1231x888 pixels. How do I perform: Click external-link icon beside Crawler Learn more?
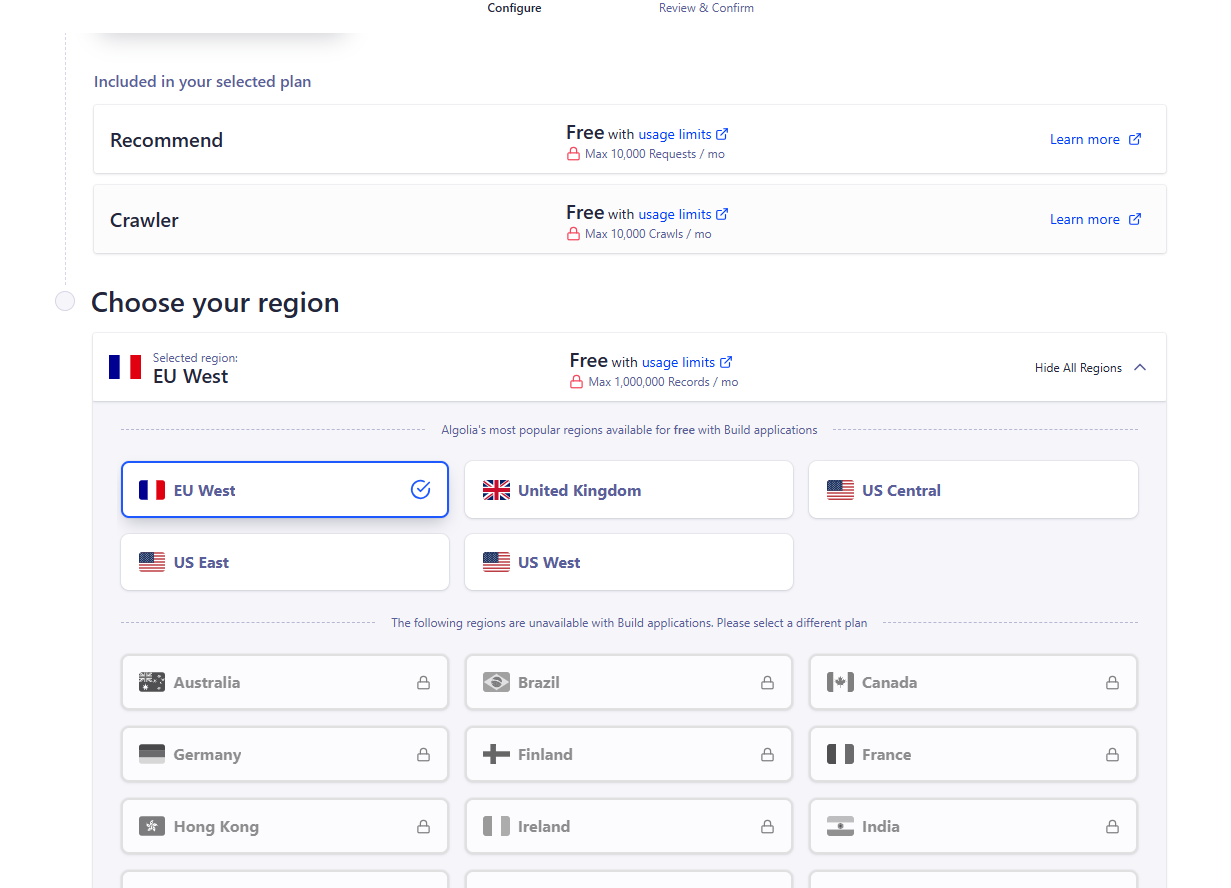pyautogui.click(x=1135, y=219)
